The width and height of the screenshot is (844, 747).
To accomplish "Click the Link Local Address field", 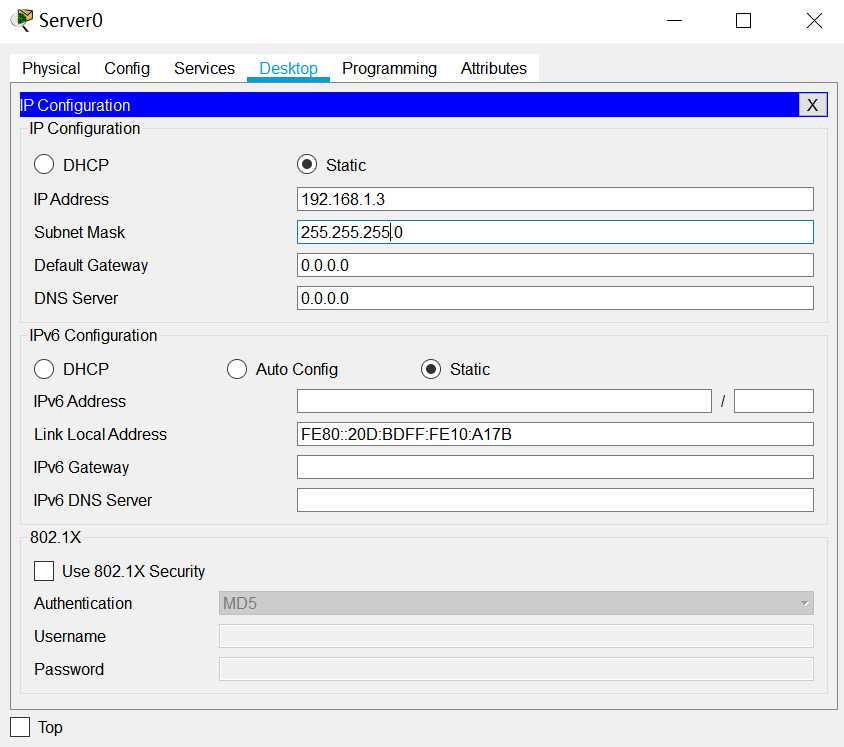I will point(555,434).
